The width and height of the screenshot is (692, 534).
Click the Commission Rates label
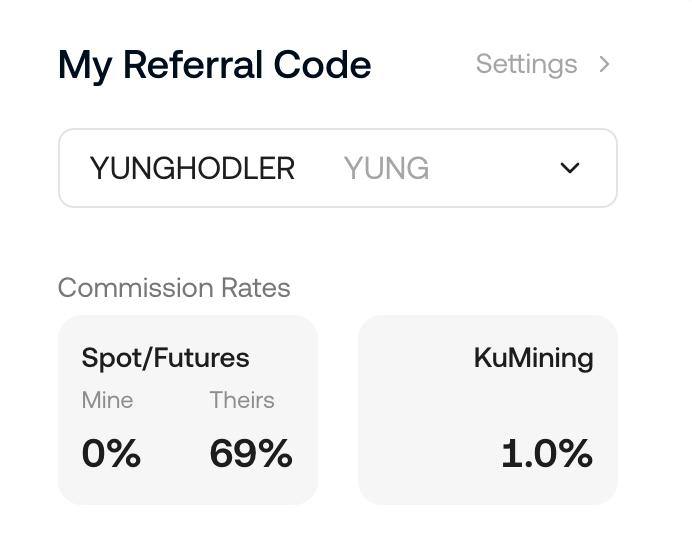tap(174, 288)
